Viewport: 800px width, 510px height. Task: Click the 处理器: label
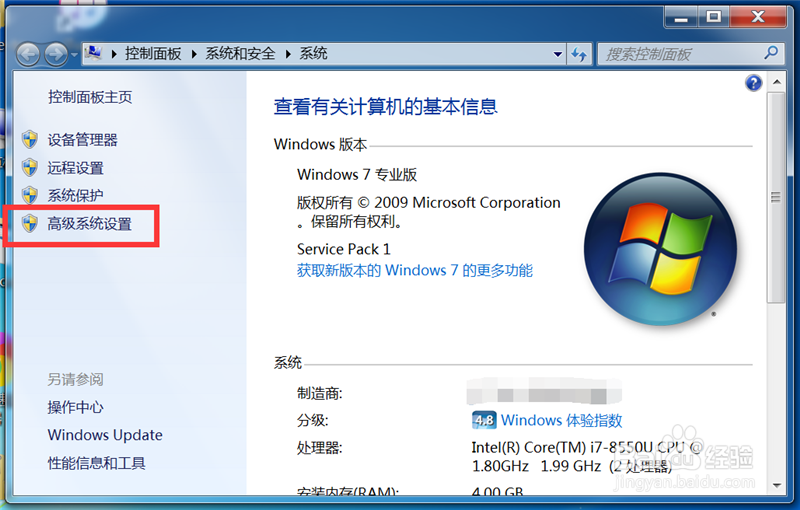coord(319,448)
